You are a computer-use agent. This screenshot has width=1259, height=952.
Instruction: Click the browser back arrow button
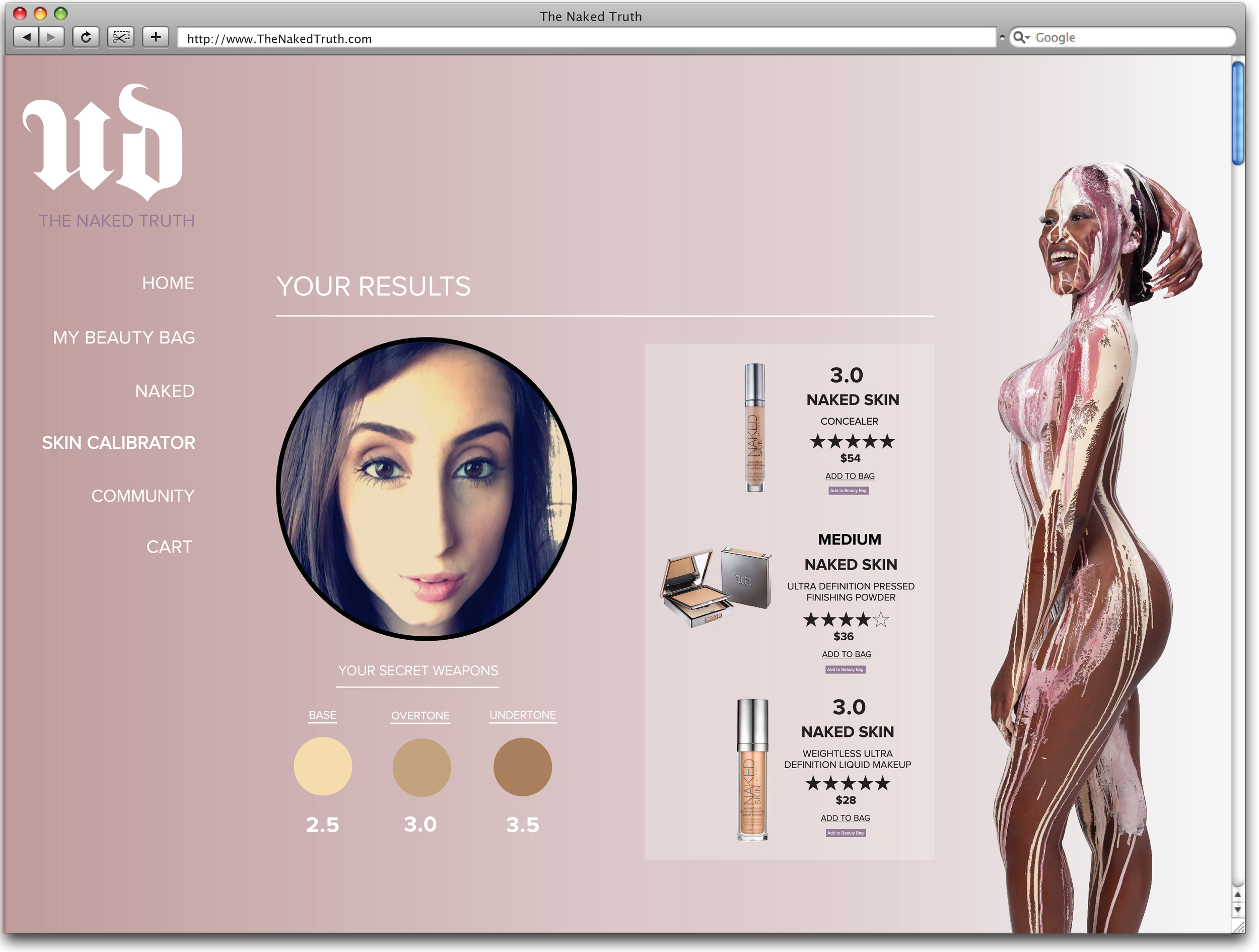point(26,38)
